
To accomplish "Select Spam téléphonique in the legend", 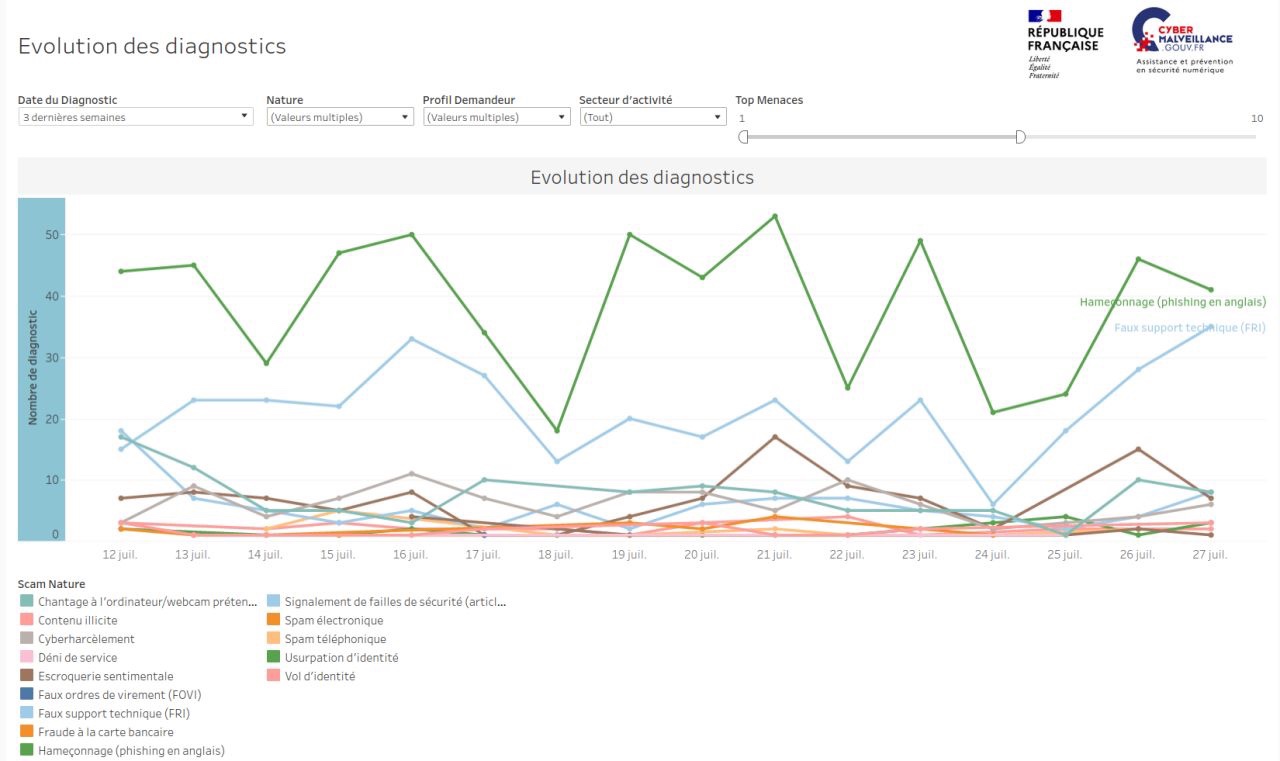I will coord(335,639).
